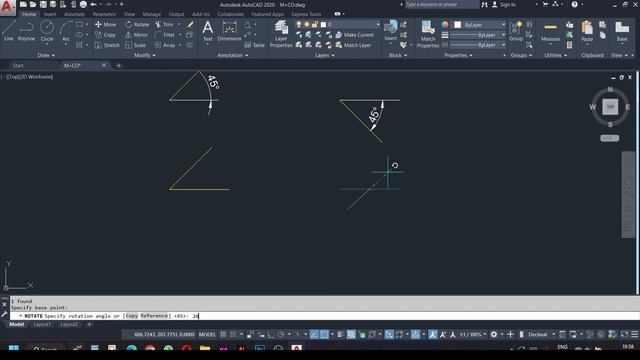Activate the Move command

click(105, 24)
